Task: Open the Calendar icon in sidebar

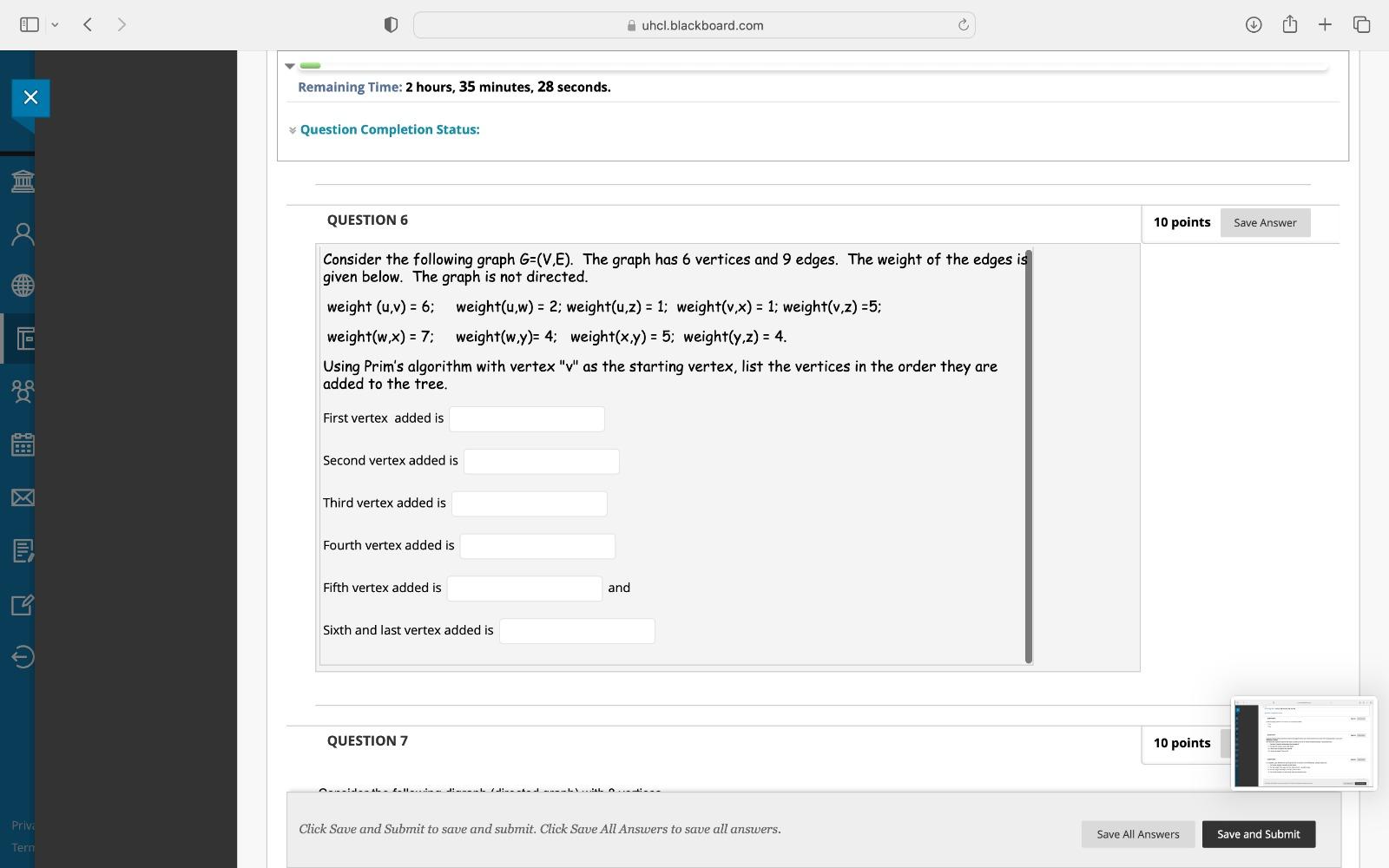Action: [23, 444]
